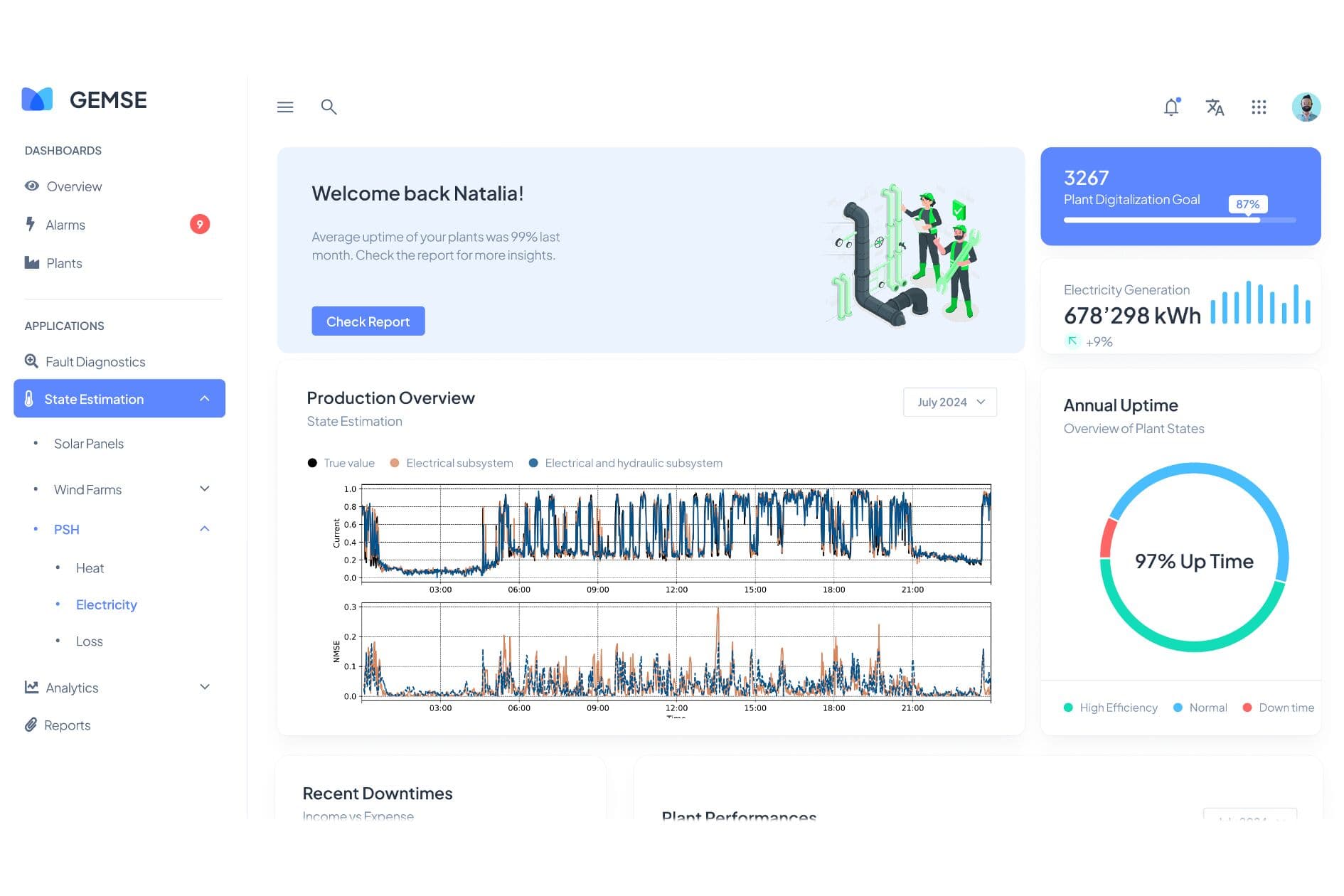
Task: Toggle Electrical subsystem legend series
Action: pos(452,463)
